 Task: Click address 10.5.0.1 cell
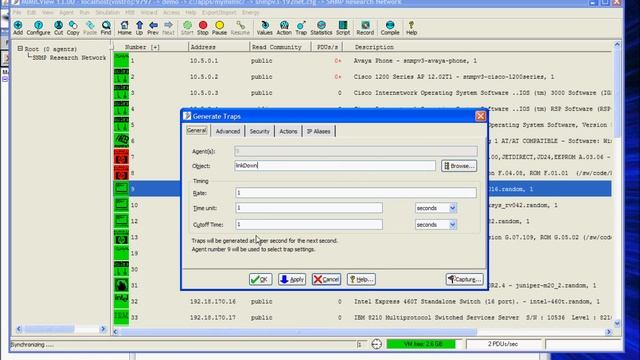204,61
